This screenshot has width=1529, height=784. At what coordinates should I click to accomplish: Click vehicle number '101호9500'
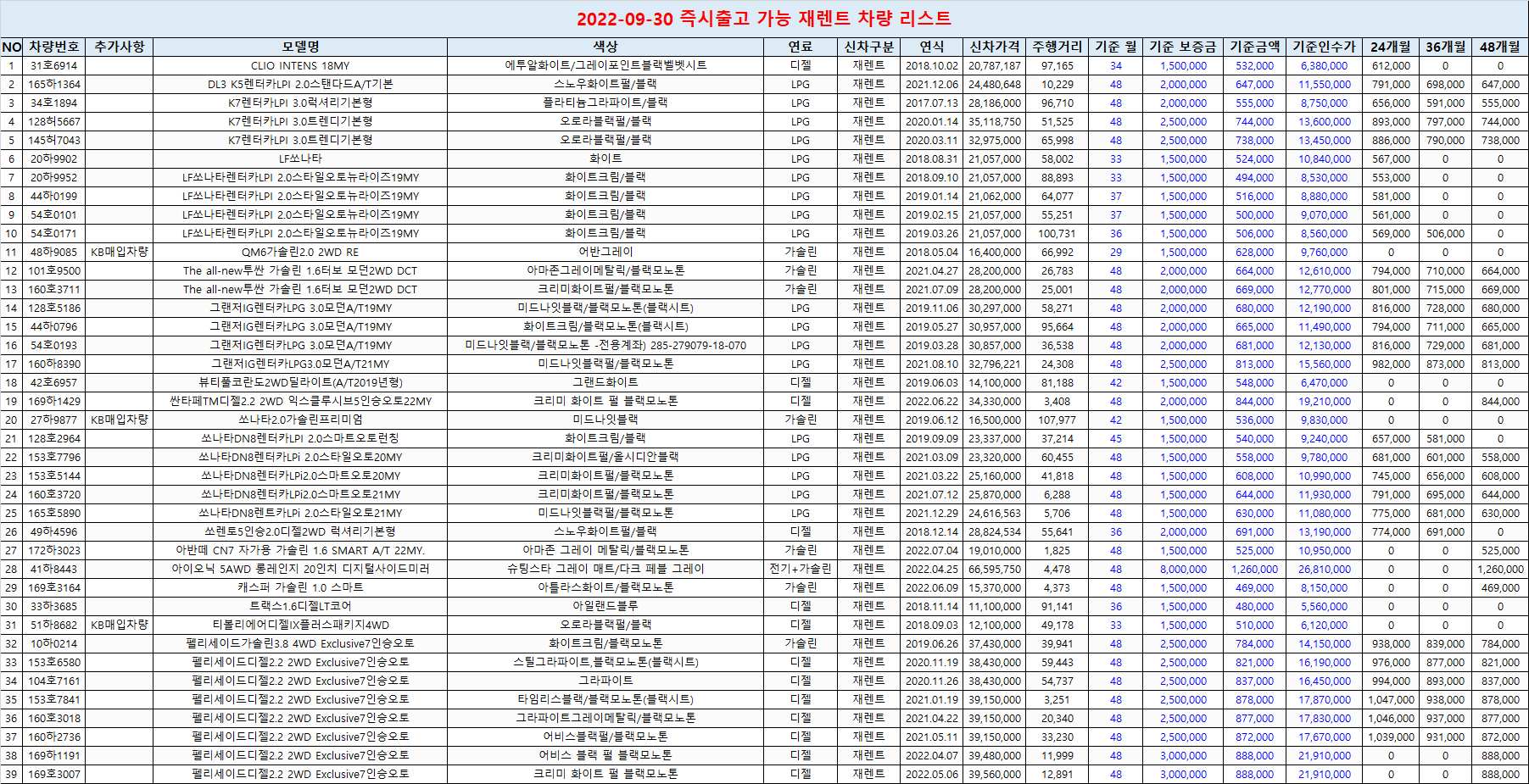[x=53, y=270]
